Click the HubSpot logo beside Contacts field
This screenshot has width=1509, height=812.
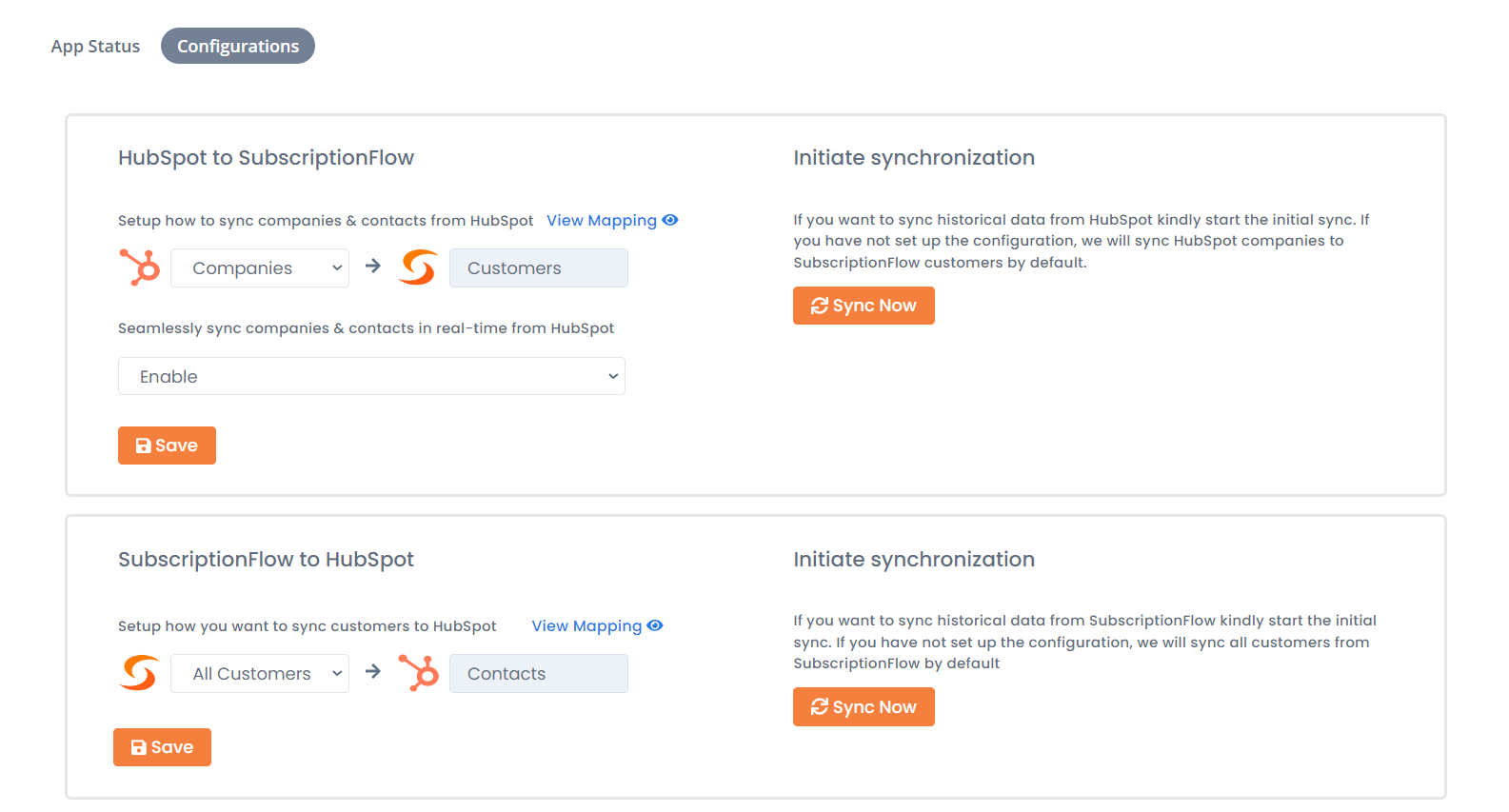point(419,673)
